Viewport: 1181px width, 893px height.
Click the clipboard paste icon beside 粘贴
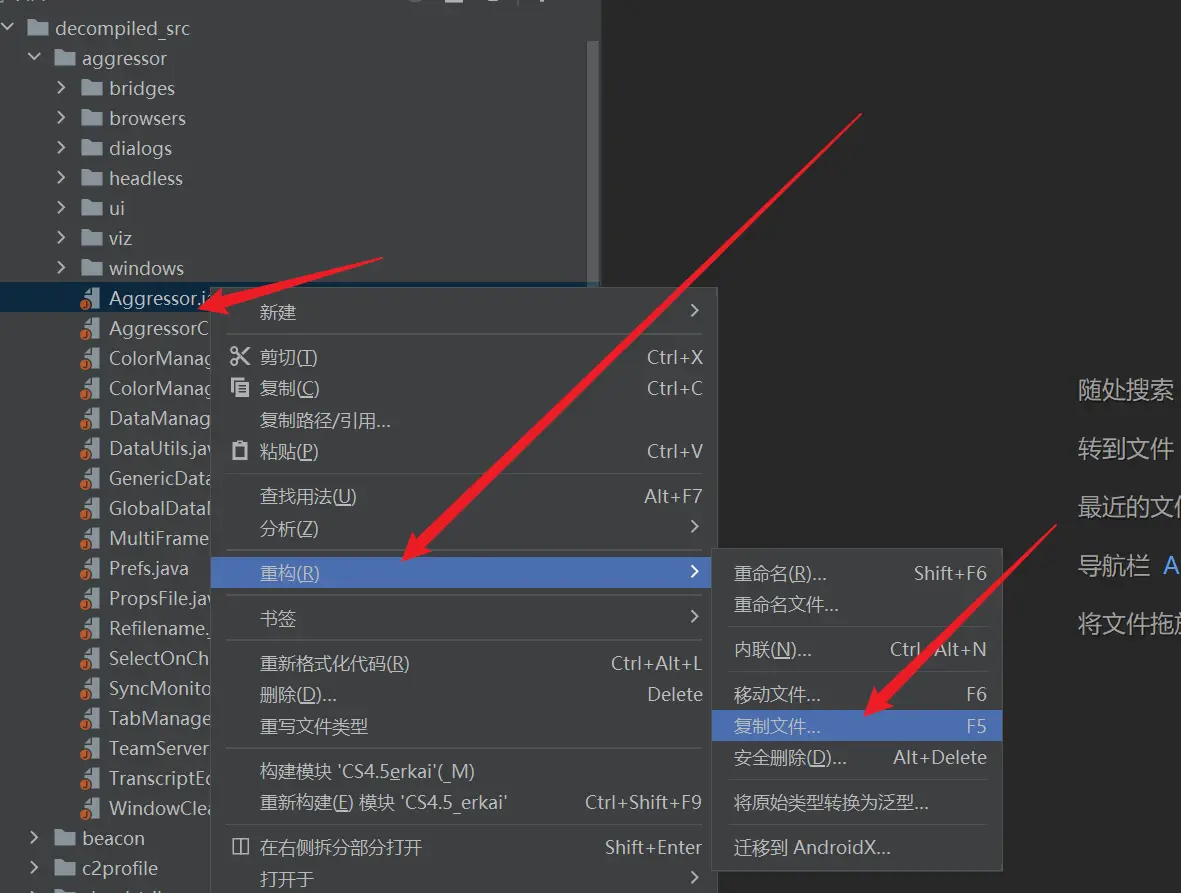coord(240,451)
